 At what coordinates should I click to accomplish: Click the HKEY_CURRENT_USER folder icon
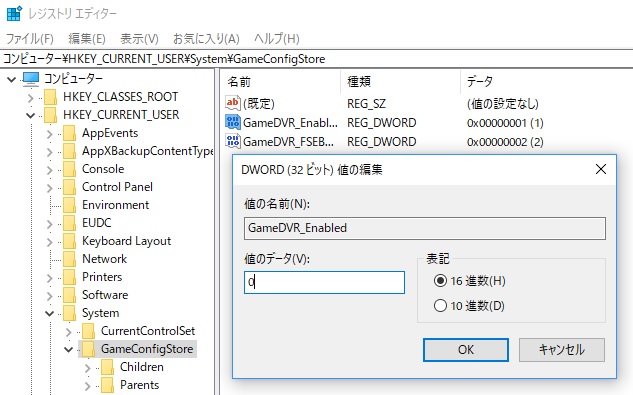[x=50, y=115]
